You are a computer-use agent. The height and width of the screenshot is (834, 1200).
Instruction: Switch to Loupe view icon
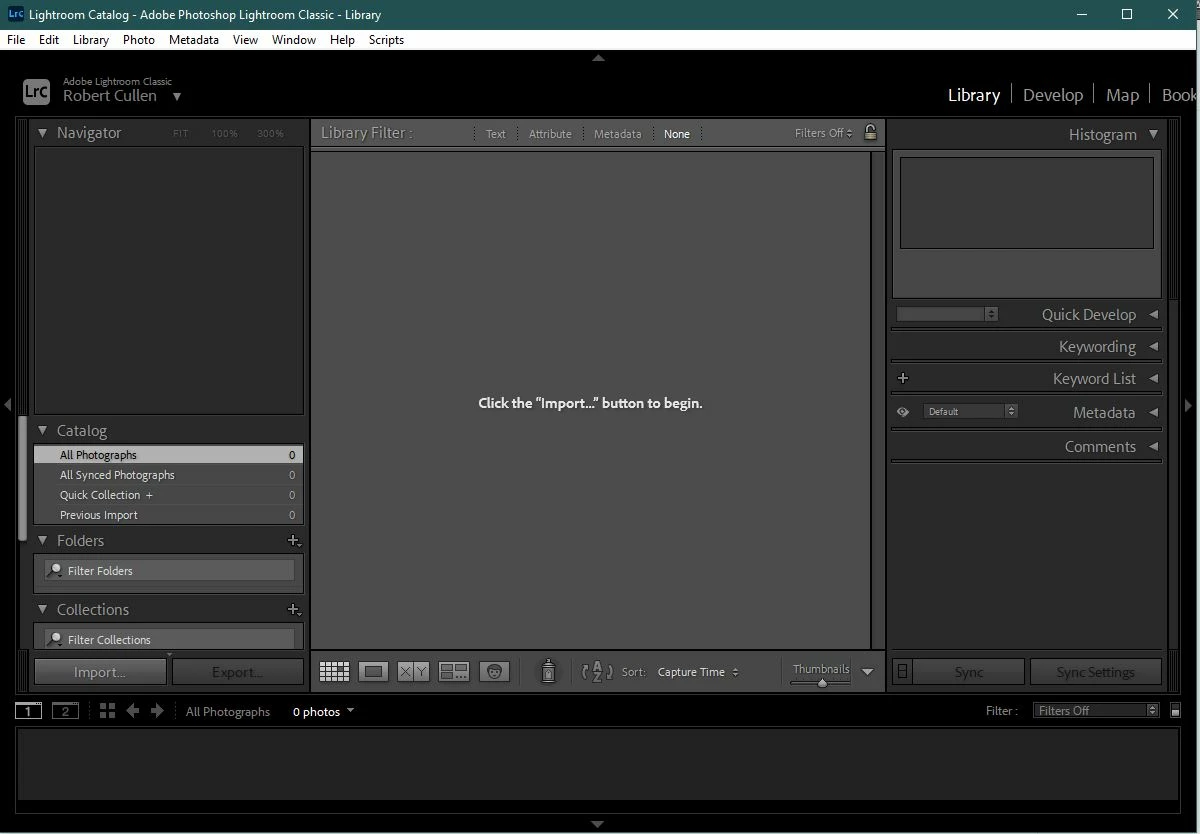373,672
